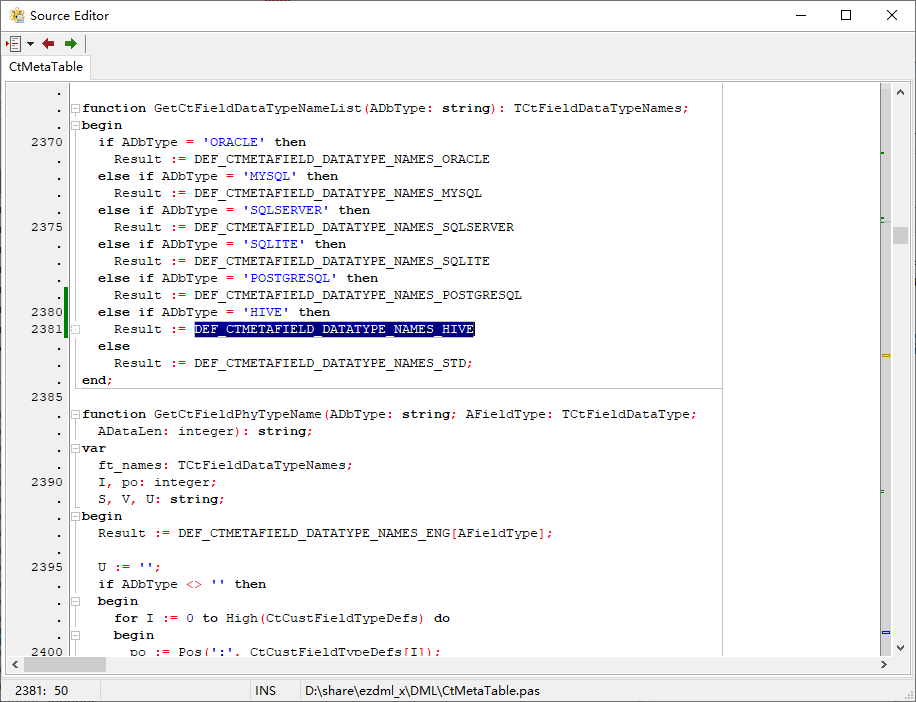Click 'ft_names: TCtFieldDataTypeNames' declaration
916x702 pixels.
click(225, 465)
